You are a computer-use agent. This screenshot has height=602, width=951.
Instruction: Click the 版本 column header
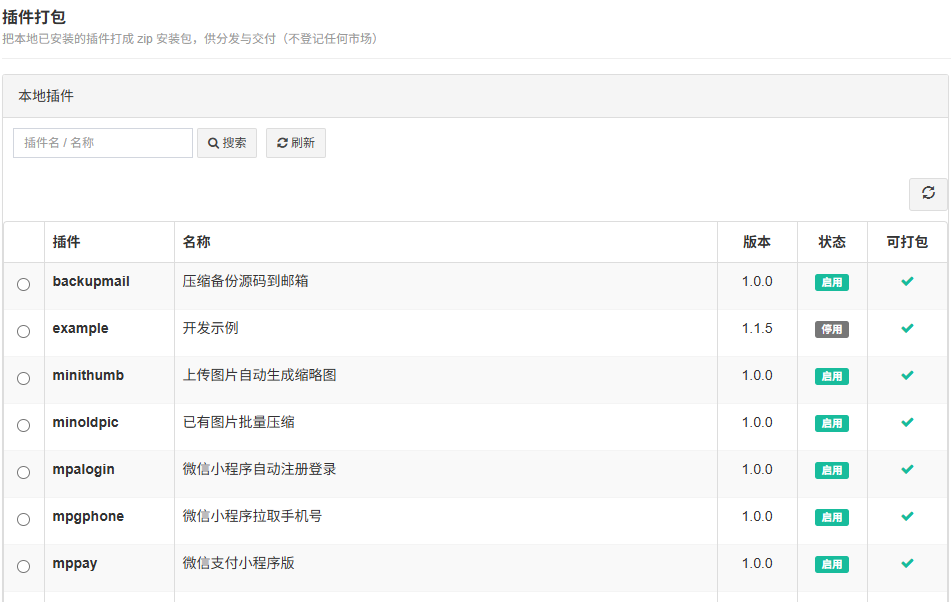(757, 242)
